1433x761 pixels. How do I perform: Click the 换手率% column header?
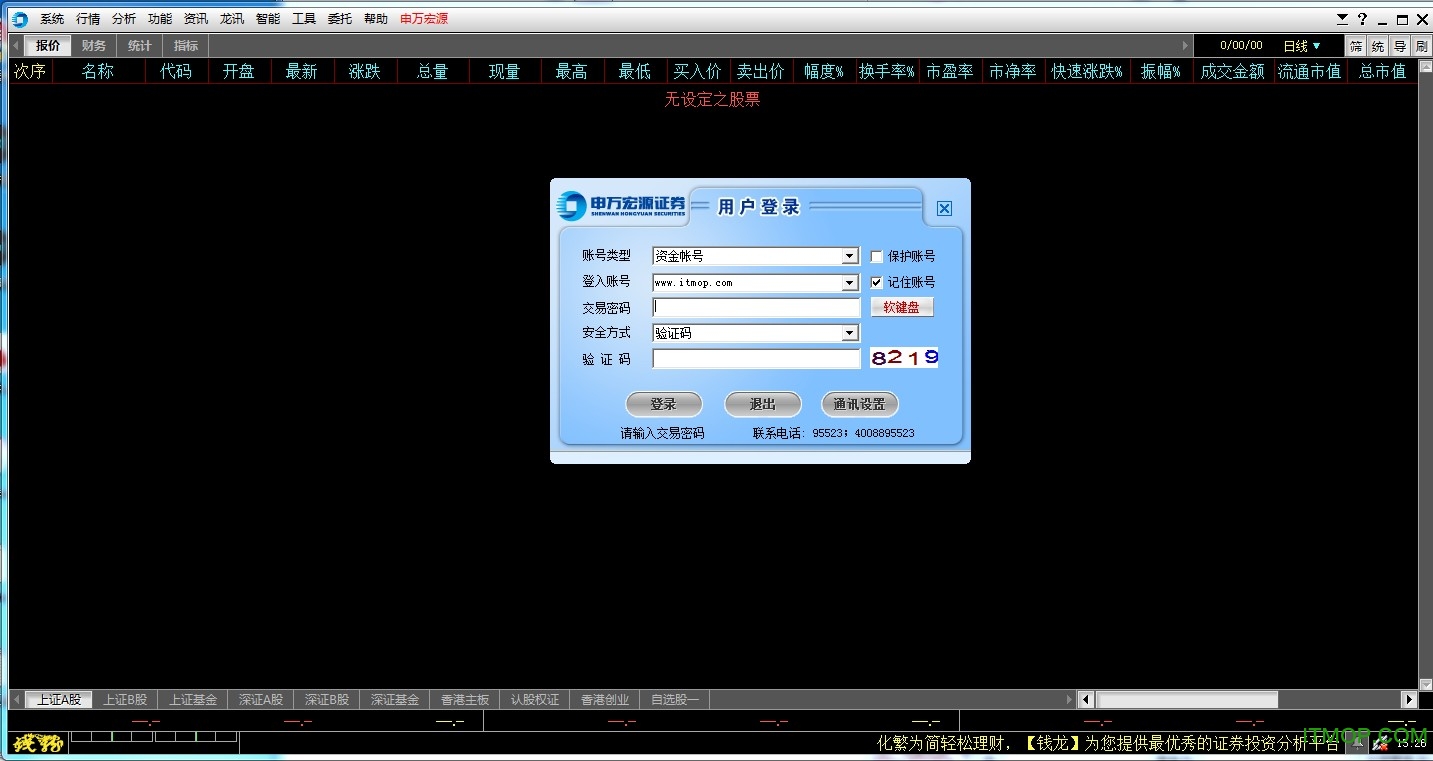pyautogui.click(x=887, y=71)
